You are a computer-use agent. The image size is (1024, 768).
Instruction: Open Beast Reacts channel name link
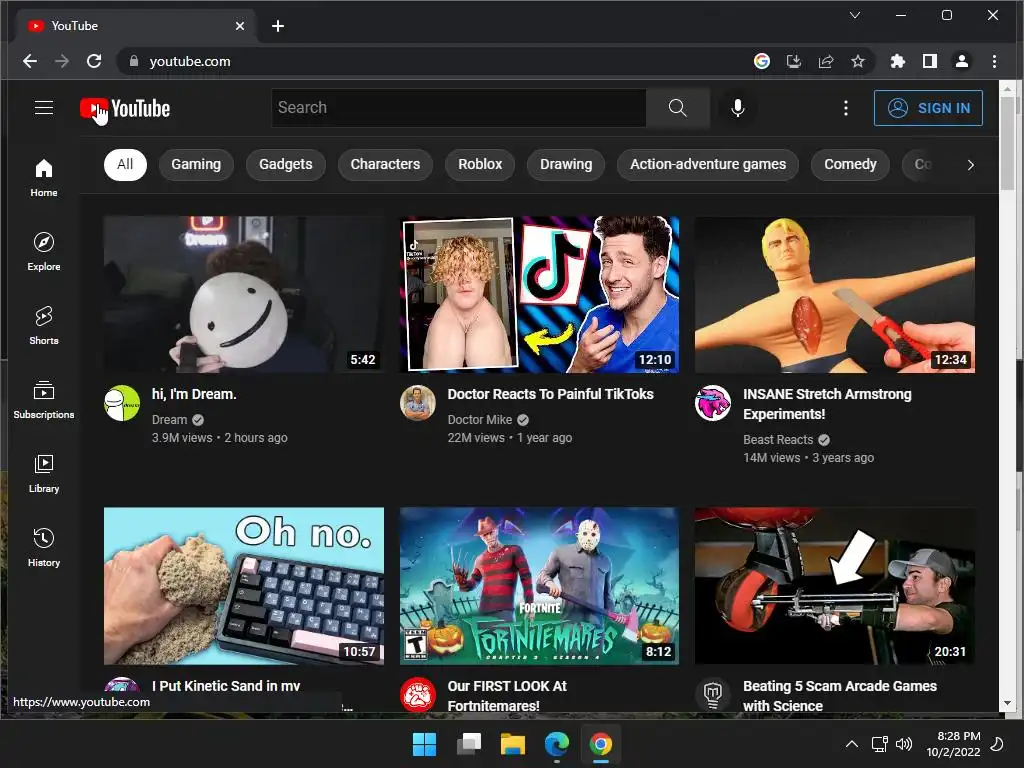click(x=778, y=440)
